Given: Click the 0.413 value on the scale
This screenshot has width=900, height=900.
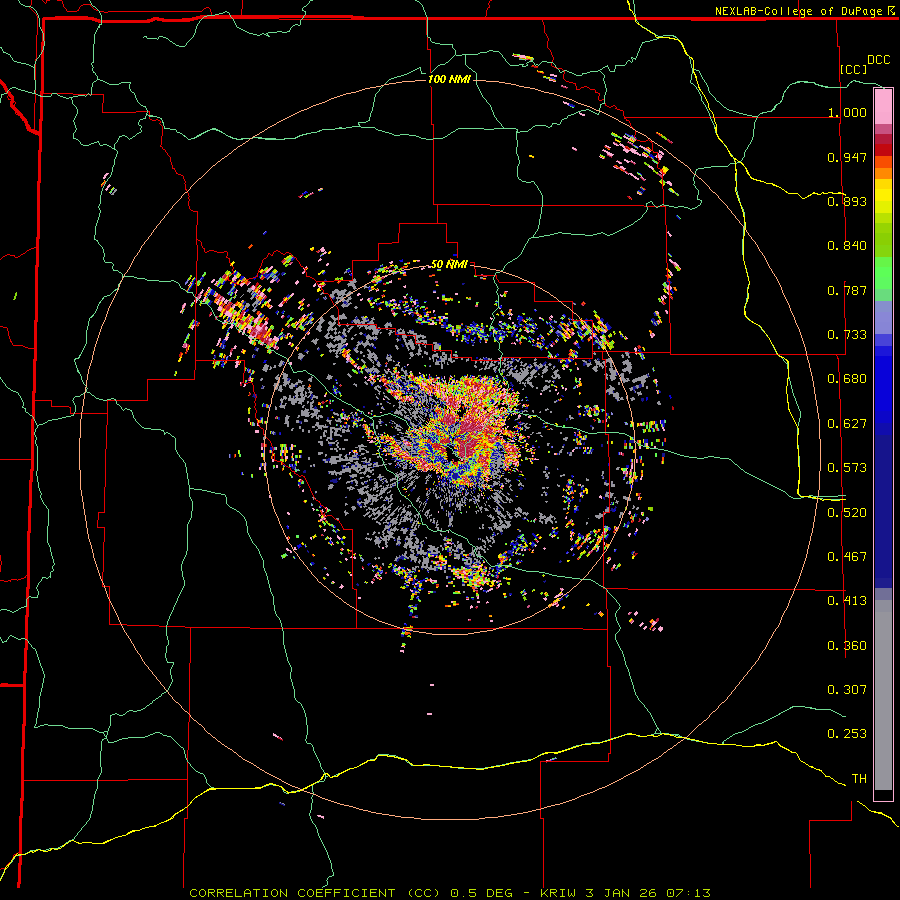Looking at the screenshot, I should pyautogui.click(x=847, y=601).
